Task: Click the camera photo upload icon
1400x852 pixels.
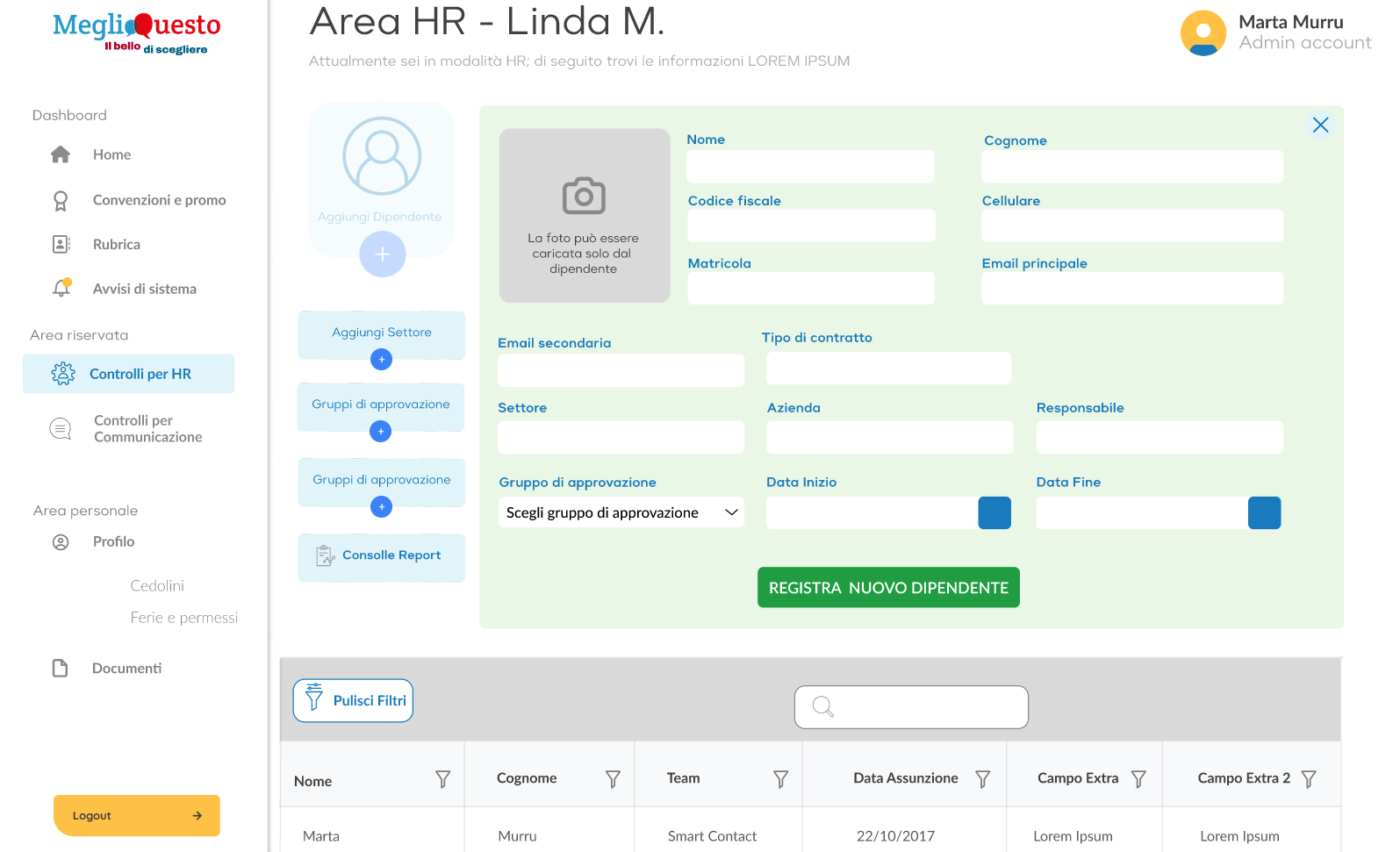Action: click(x=584, y=196)
